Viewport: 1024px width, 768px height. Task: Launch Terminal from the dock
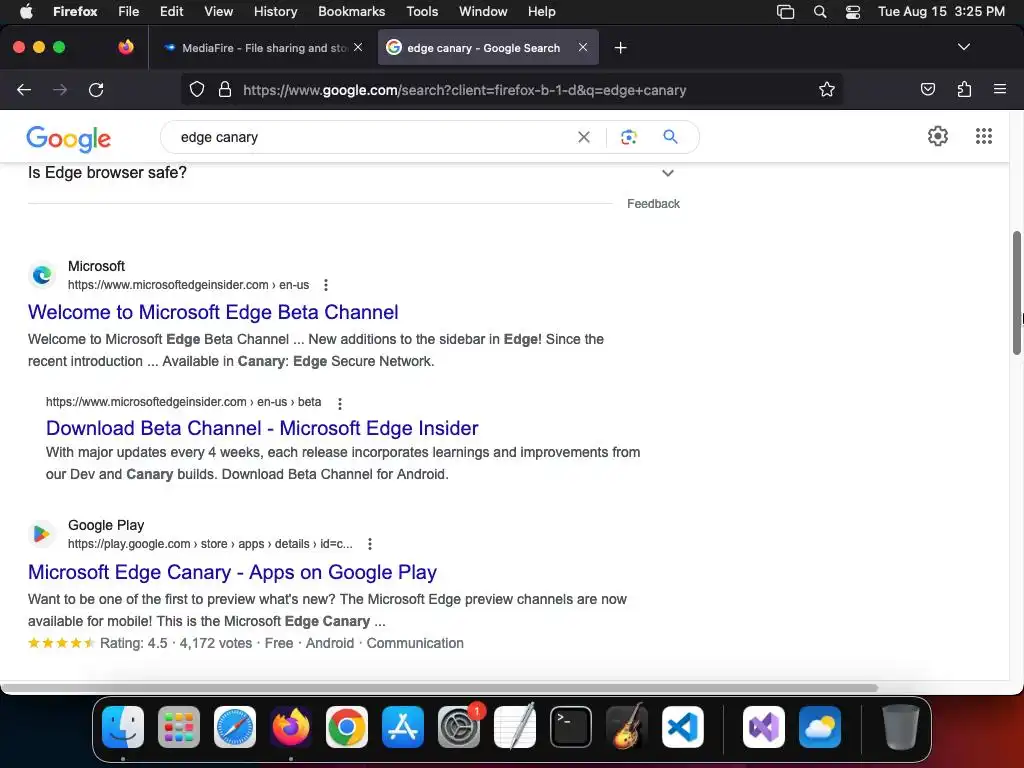tap(571, 727)
